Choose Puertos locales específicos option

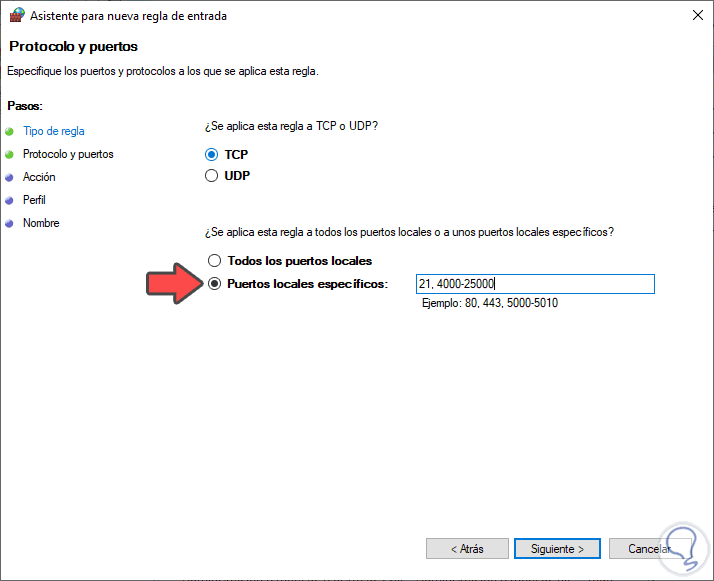213,284
